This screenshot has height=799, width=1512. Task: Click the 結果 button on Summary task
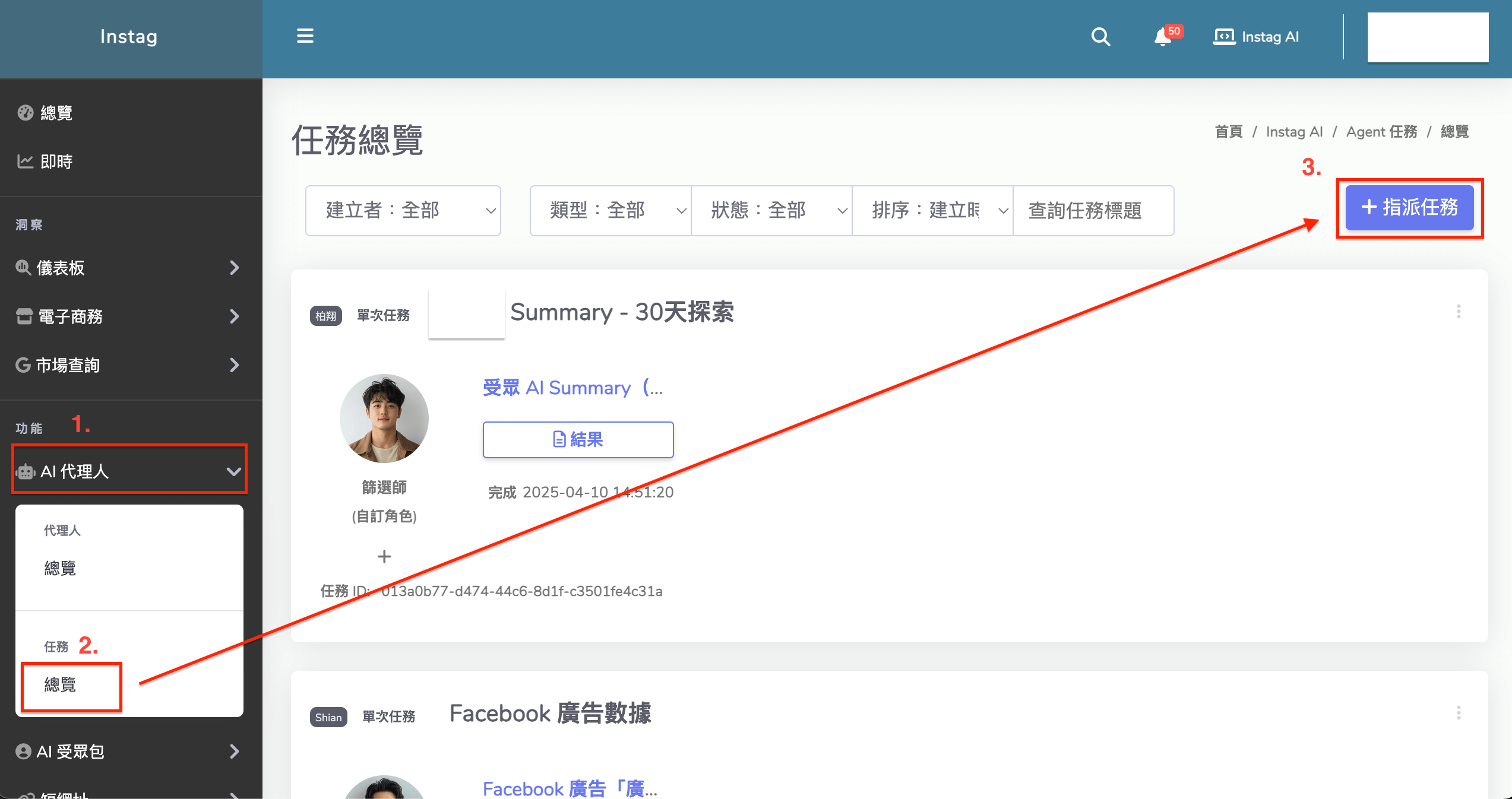point(578,440)
